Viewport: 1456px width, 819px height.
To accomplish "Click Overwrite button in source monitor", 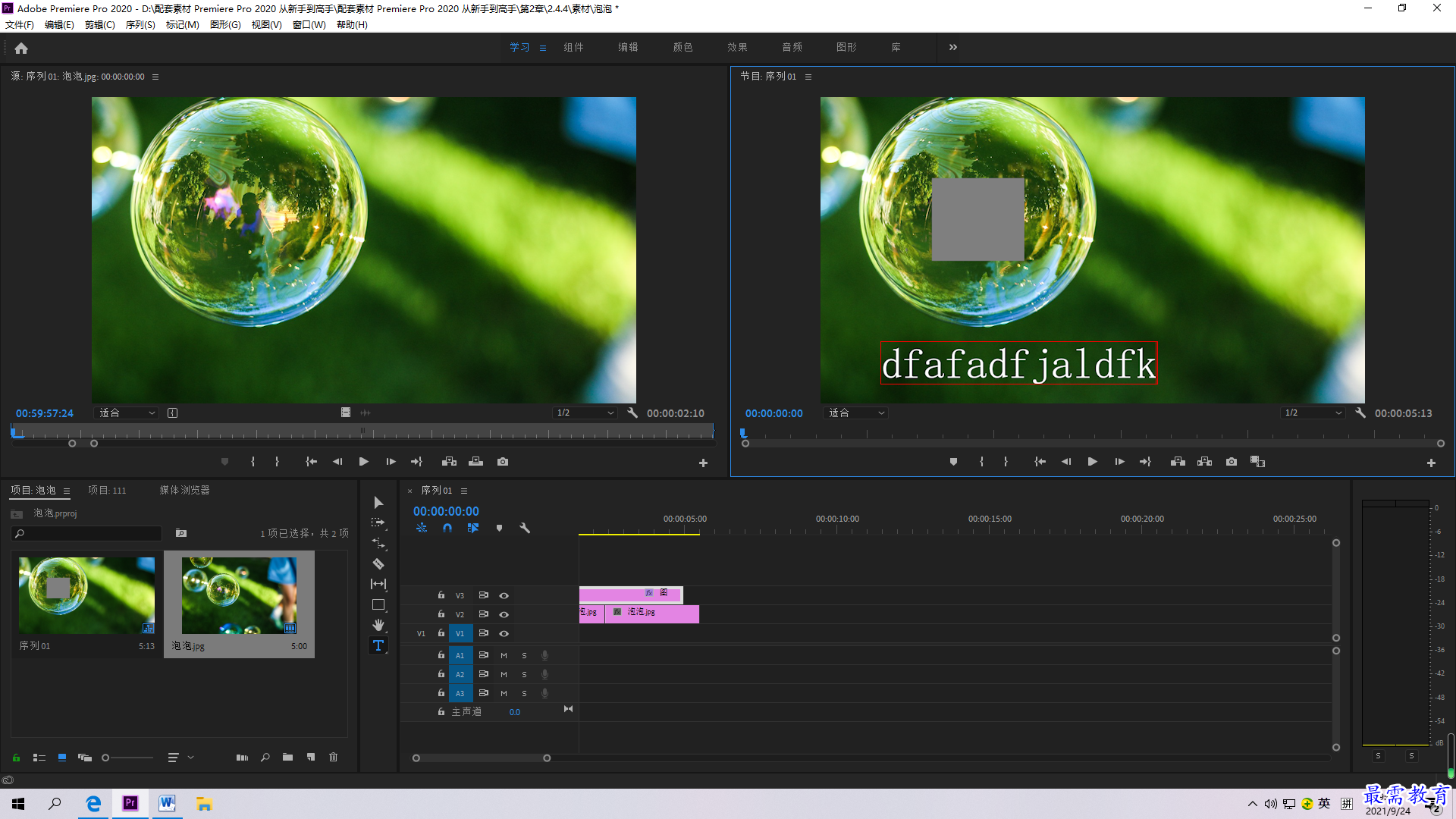I will click(x=475, y=462).
